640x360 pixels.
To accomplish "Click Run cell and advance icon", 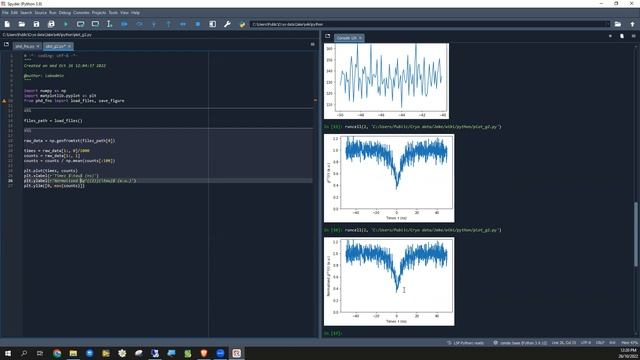I will [95, 24].
